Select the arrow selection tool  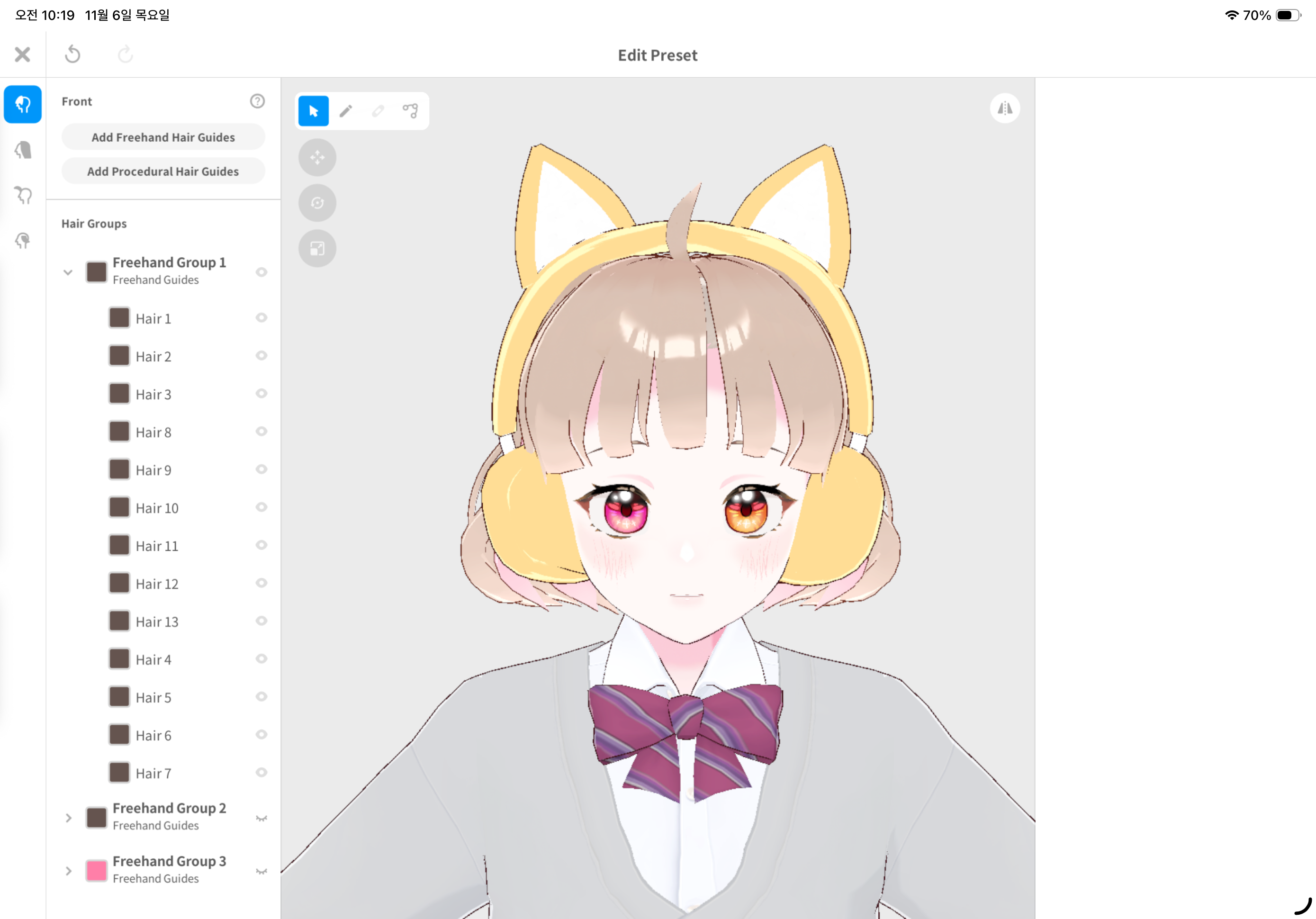tap(314, 111)
